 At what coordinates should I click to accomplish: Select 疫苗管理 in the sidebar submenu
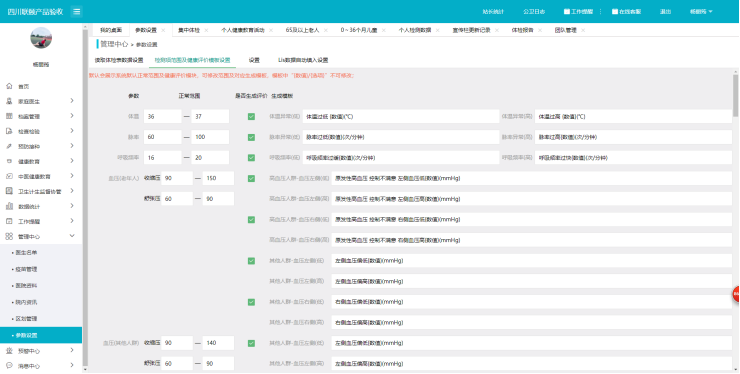point(26,269)
